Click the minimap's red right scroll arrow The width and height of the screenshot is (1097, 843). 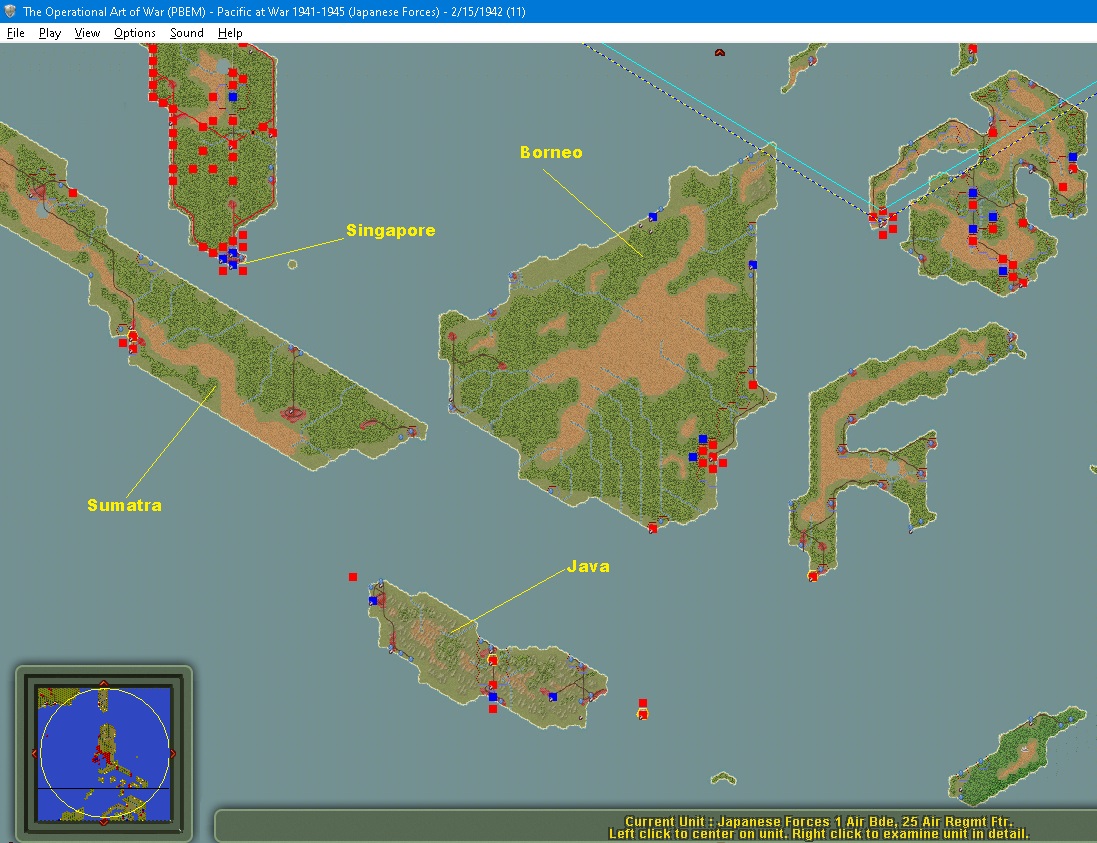(173, 753)
